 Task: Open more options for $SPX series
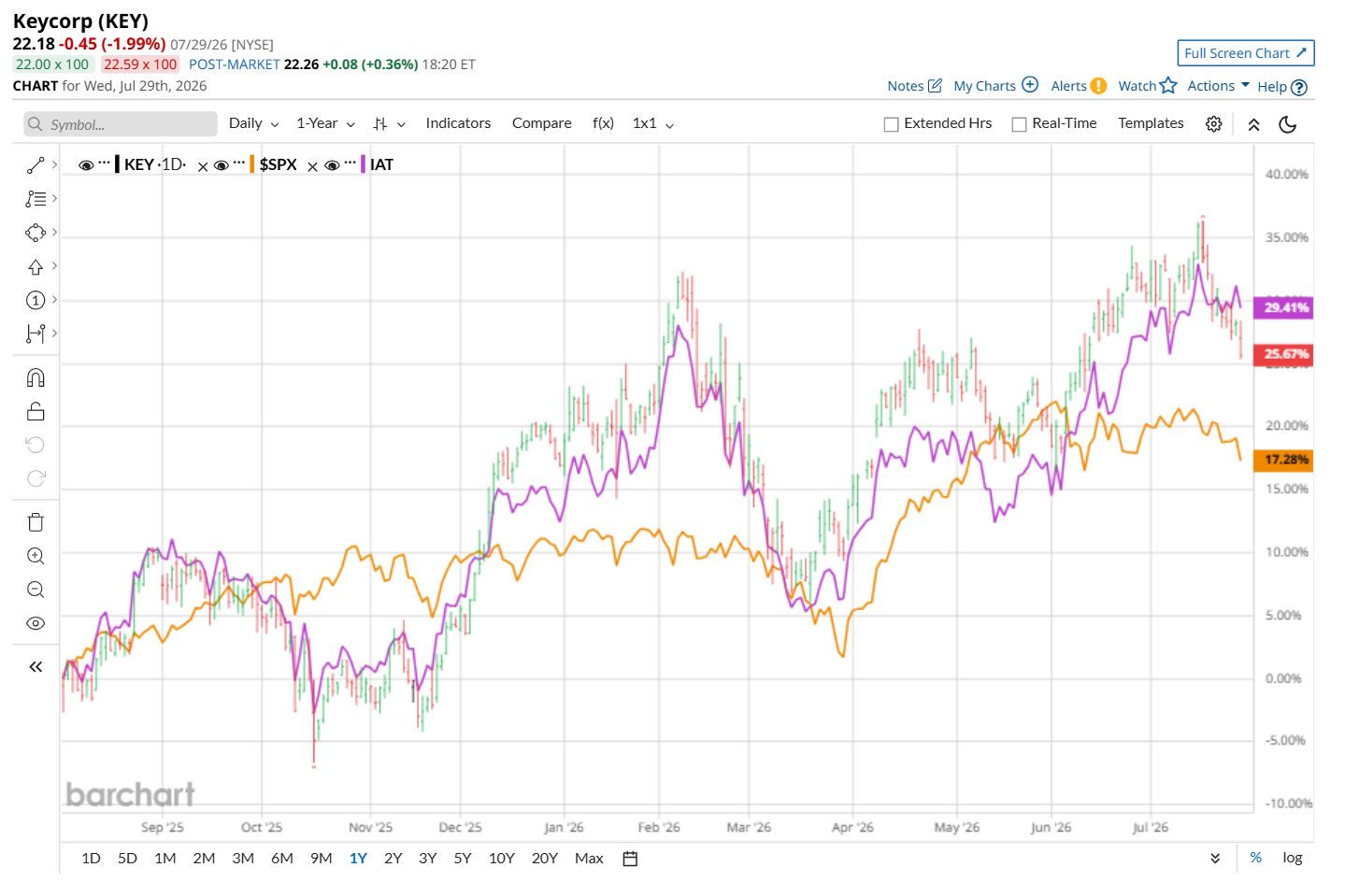(x=239, y=164)
